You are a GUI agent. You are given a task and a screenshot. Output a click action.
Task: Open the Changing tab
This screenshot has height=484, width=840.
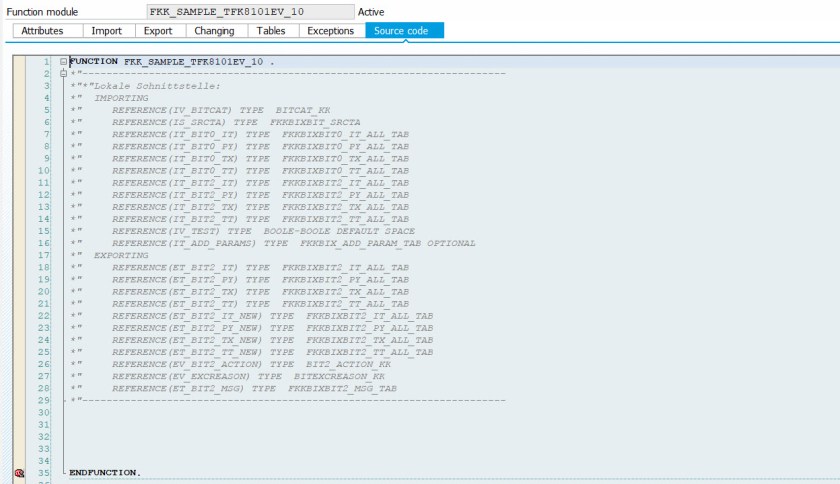pos(214,31)
